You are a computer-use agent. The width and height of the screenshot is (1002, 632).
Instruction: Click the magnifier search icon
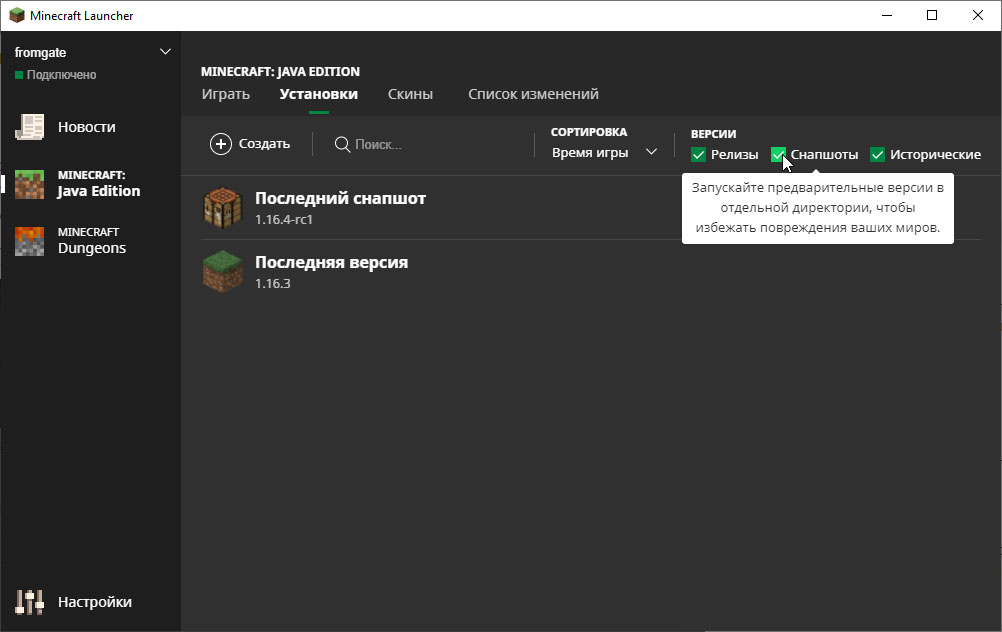[342, 144]
